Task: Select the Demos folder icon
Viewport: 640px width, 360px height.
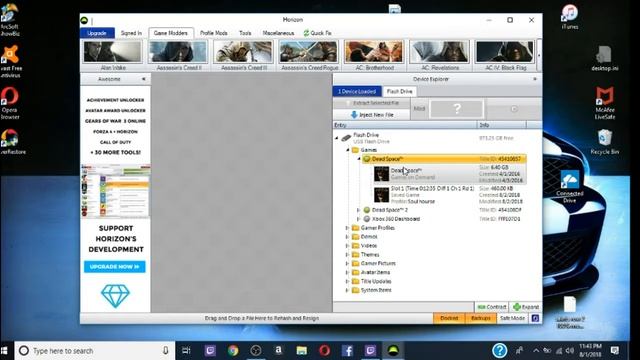Action: pos(356,237)
